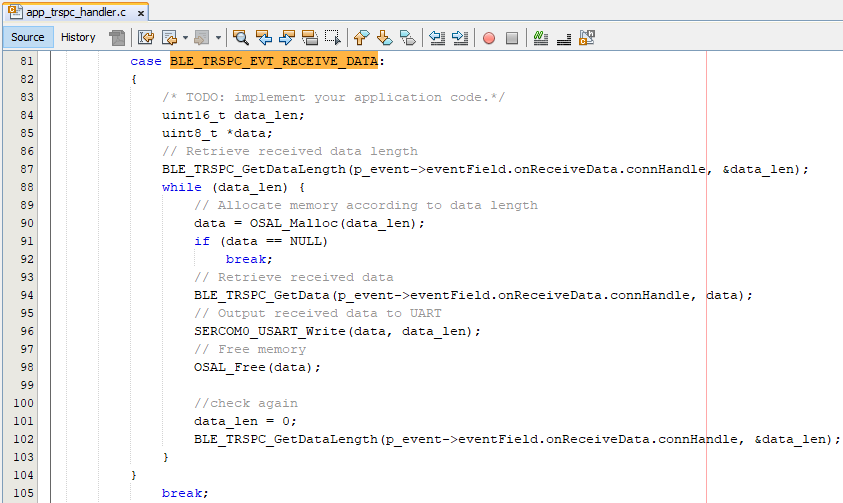
Task: Go to the next search occurrence
Action: 287,38
